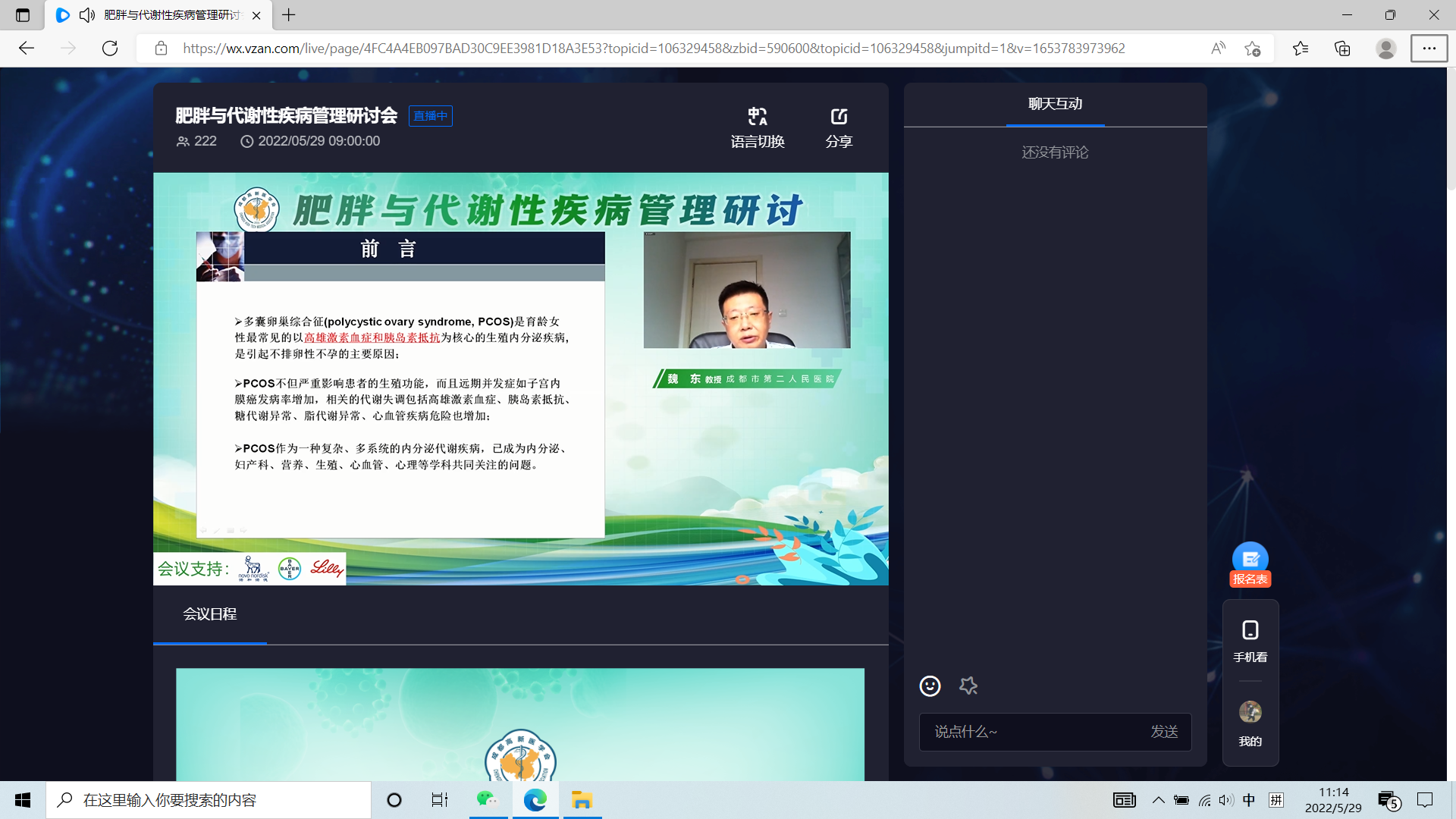Click the IME 拼 mode indicator
1456x819 pixels.
pos(1276,800)
